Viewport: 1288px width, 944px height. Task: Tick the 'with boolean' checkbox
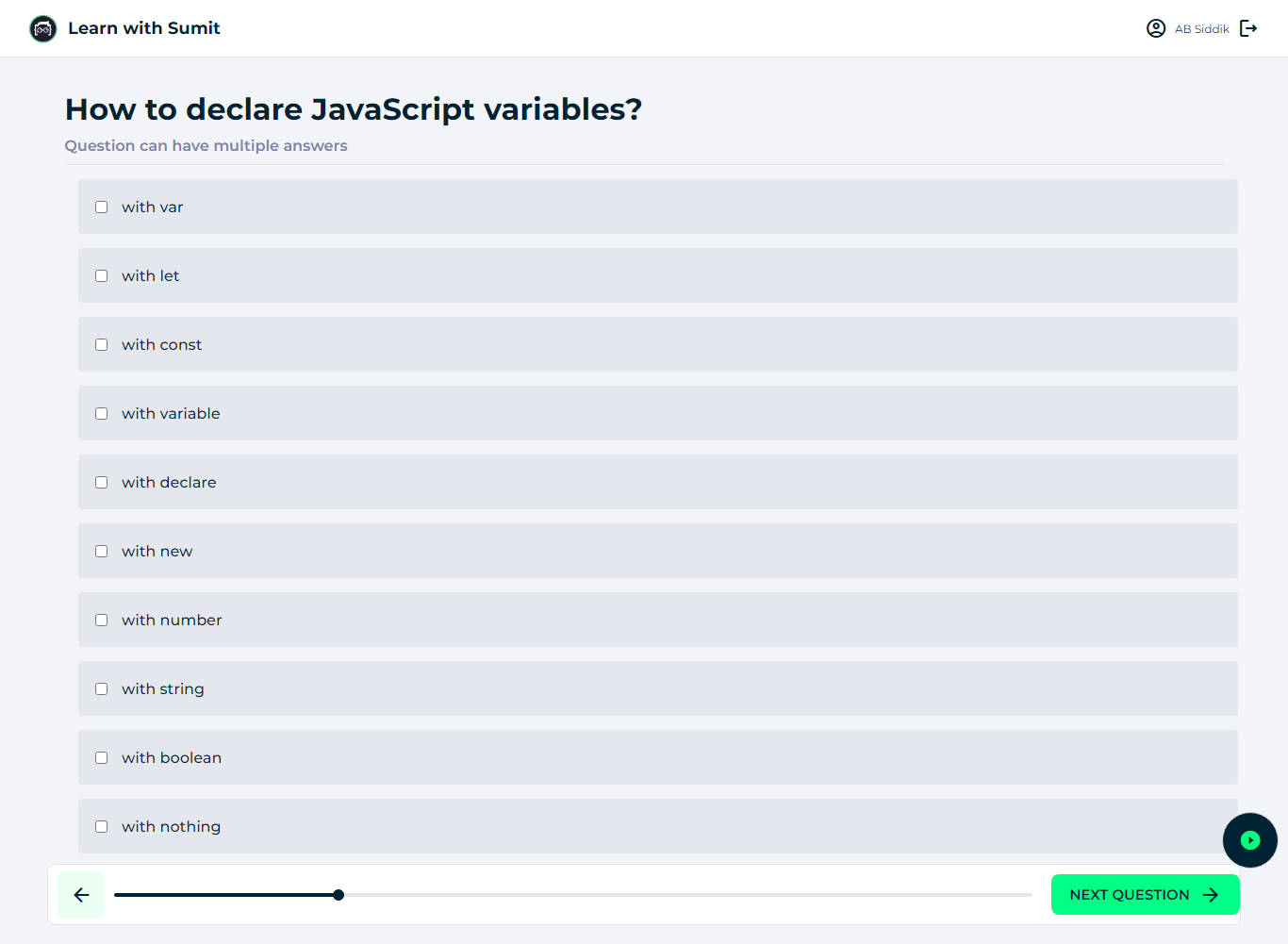tap(101, 757)
